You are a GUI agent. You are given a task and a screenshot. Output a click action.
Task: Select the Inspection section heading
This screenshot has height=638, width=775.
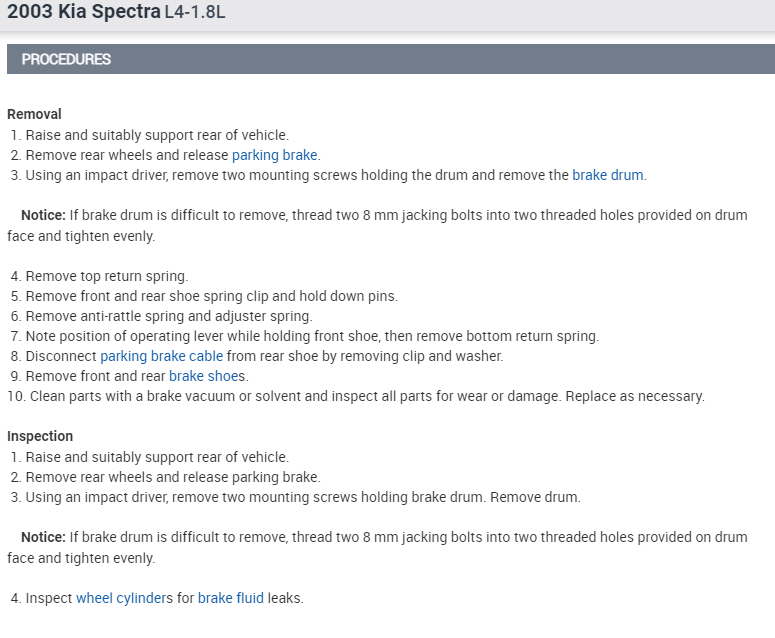[40, 436]
